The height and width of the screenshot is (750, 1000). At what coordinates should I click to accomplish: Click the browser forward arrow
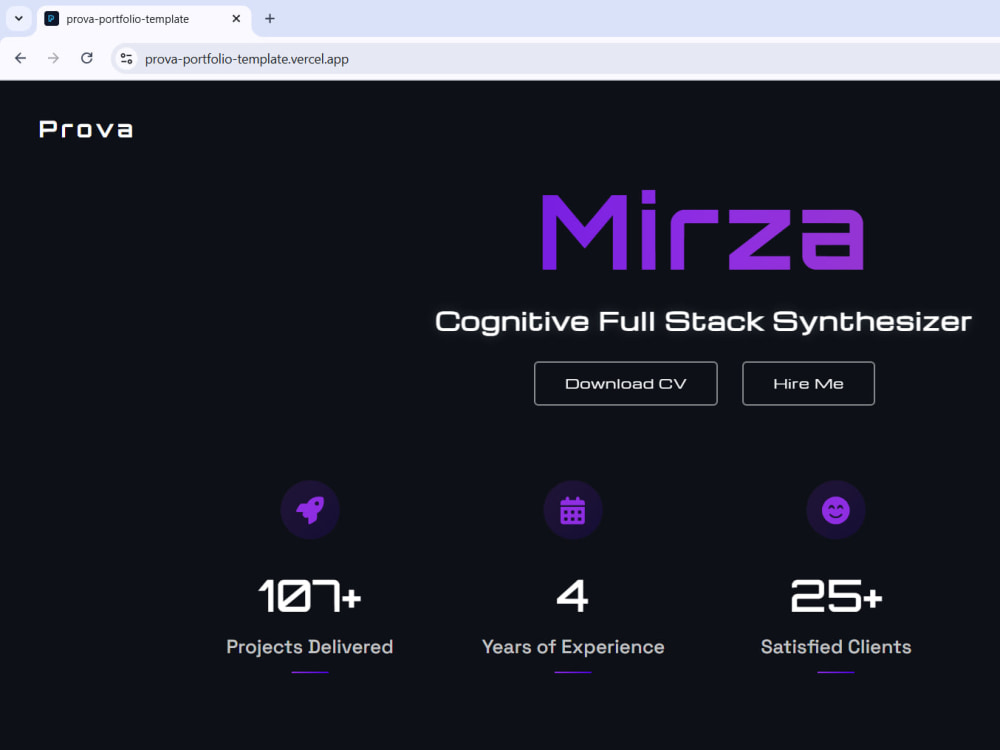tap(54, 59)
